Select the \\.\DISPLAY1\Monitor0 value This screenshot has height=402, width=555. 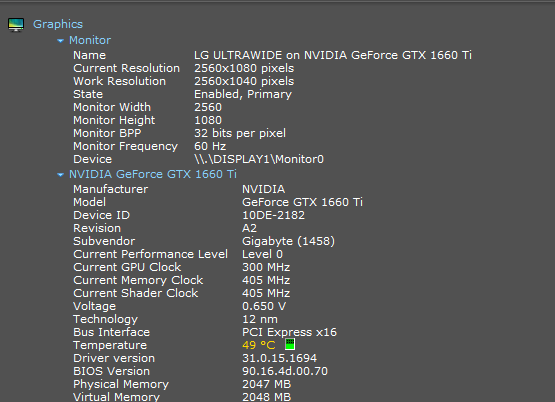[x=259, y=159]
